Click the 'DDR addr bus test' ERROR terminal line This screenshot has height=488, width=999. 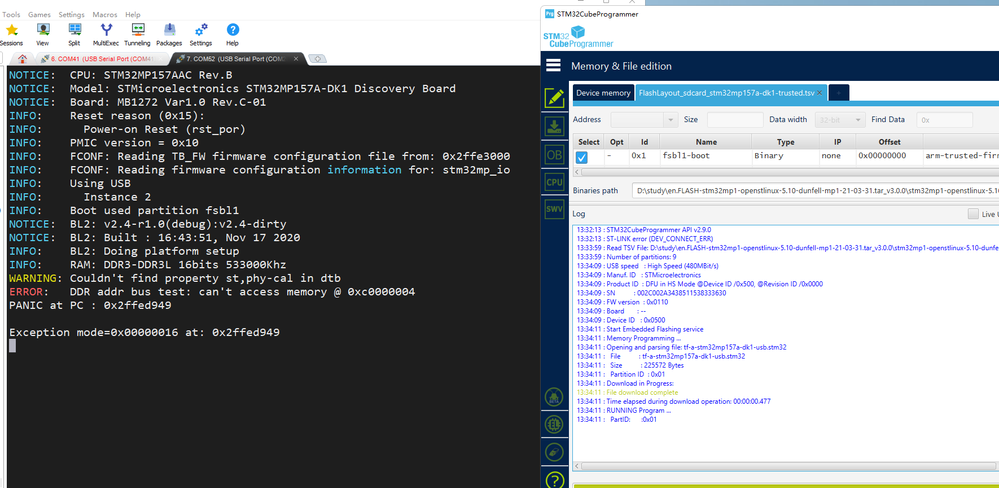[x=212, y=292]
